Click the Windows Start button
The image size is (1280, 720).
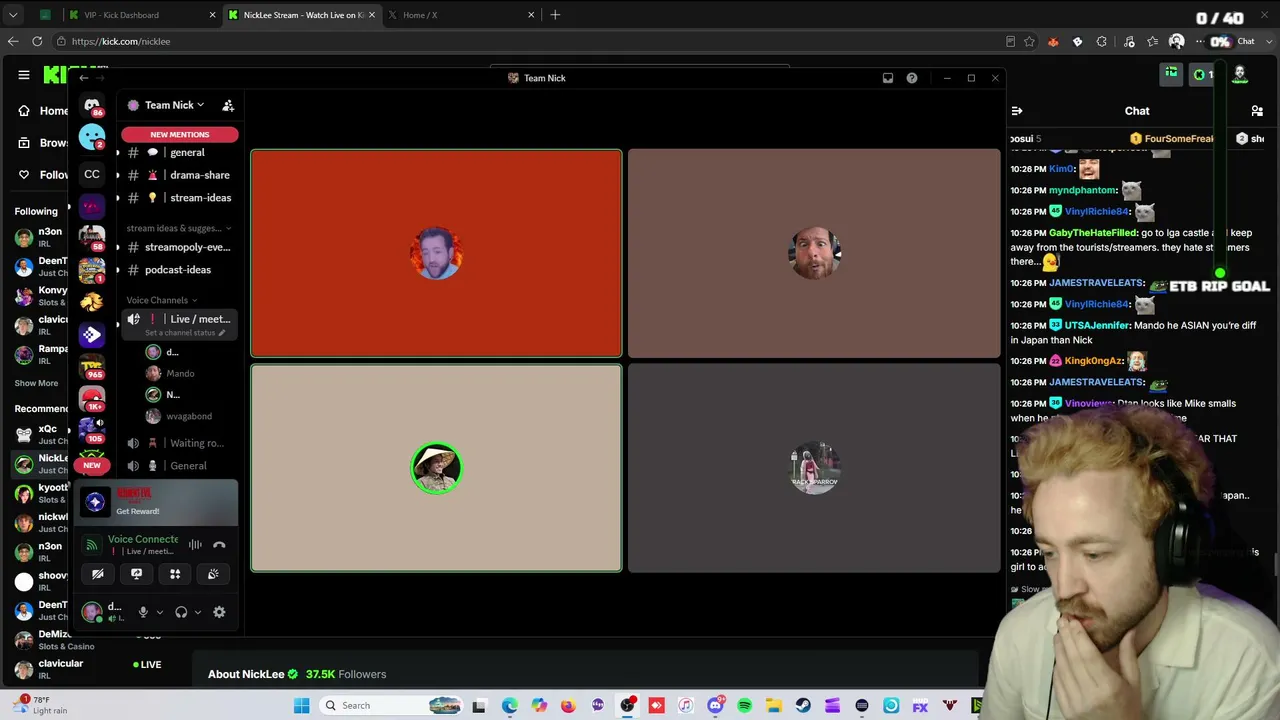tap(301, 706)
